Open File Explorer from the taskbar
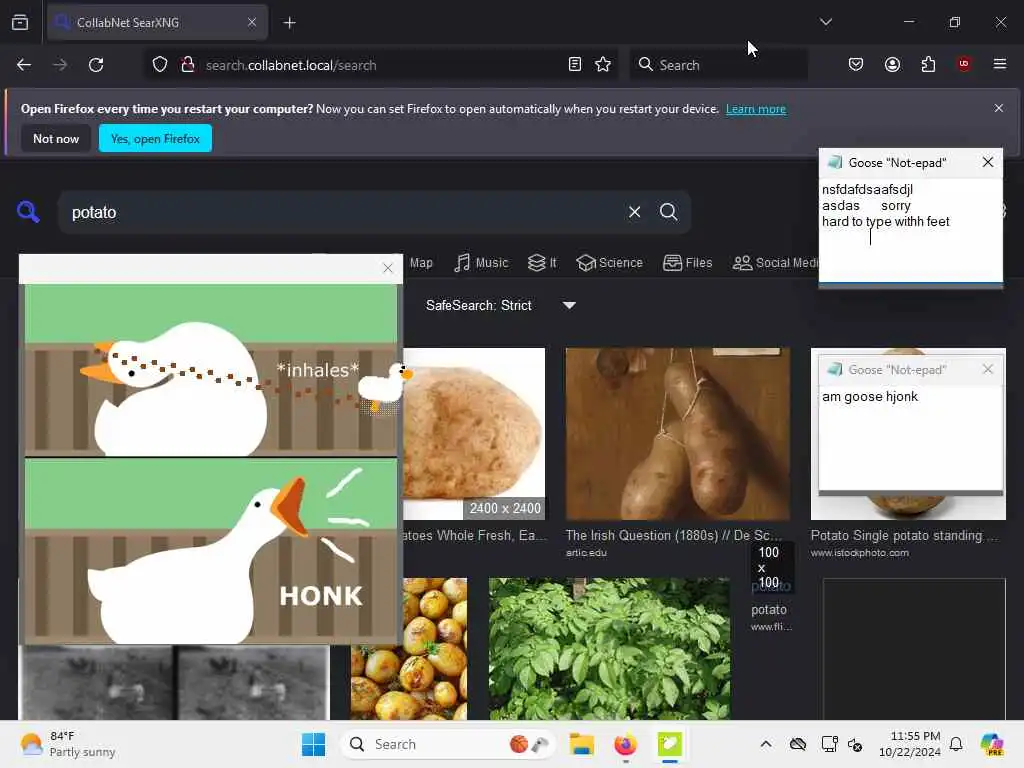1024x768 pixels. [581, 744]
